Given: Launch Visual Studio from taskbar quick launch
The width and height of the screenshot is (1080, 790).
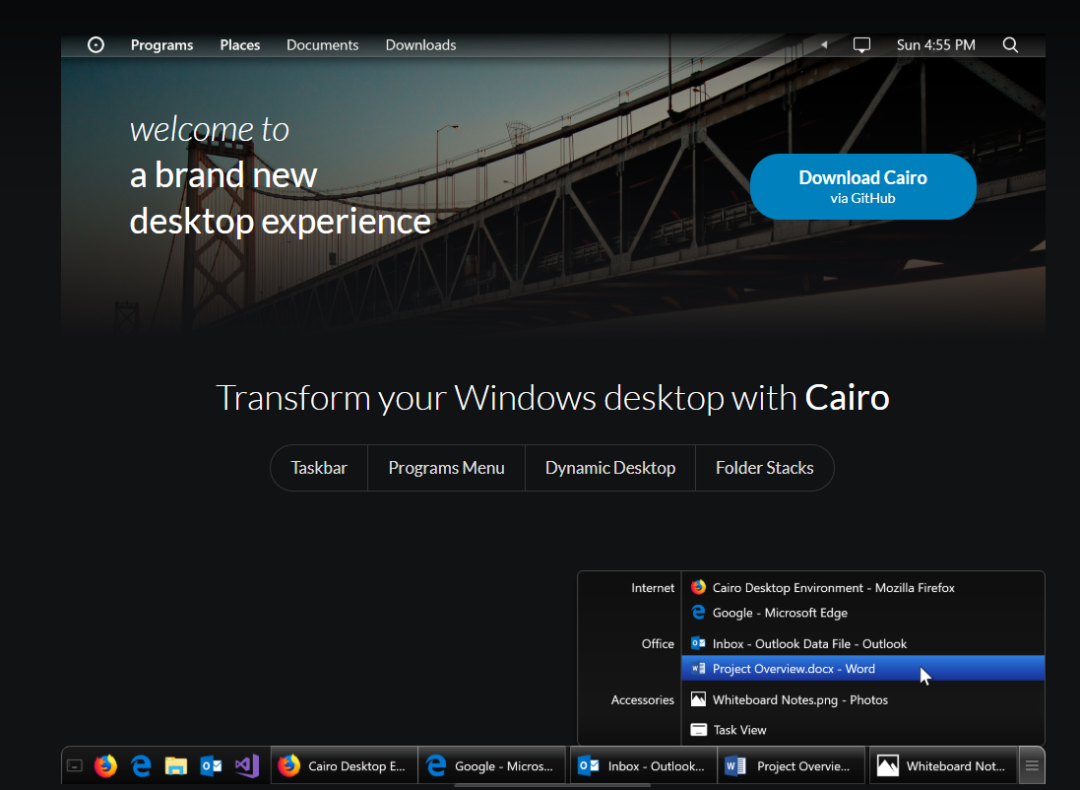Looking at the screenshot, I should [x=247, y=766].
